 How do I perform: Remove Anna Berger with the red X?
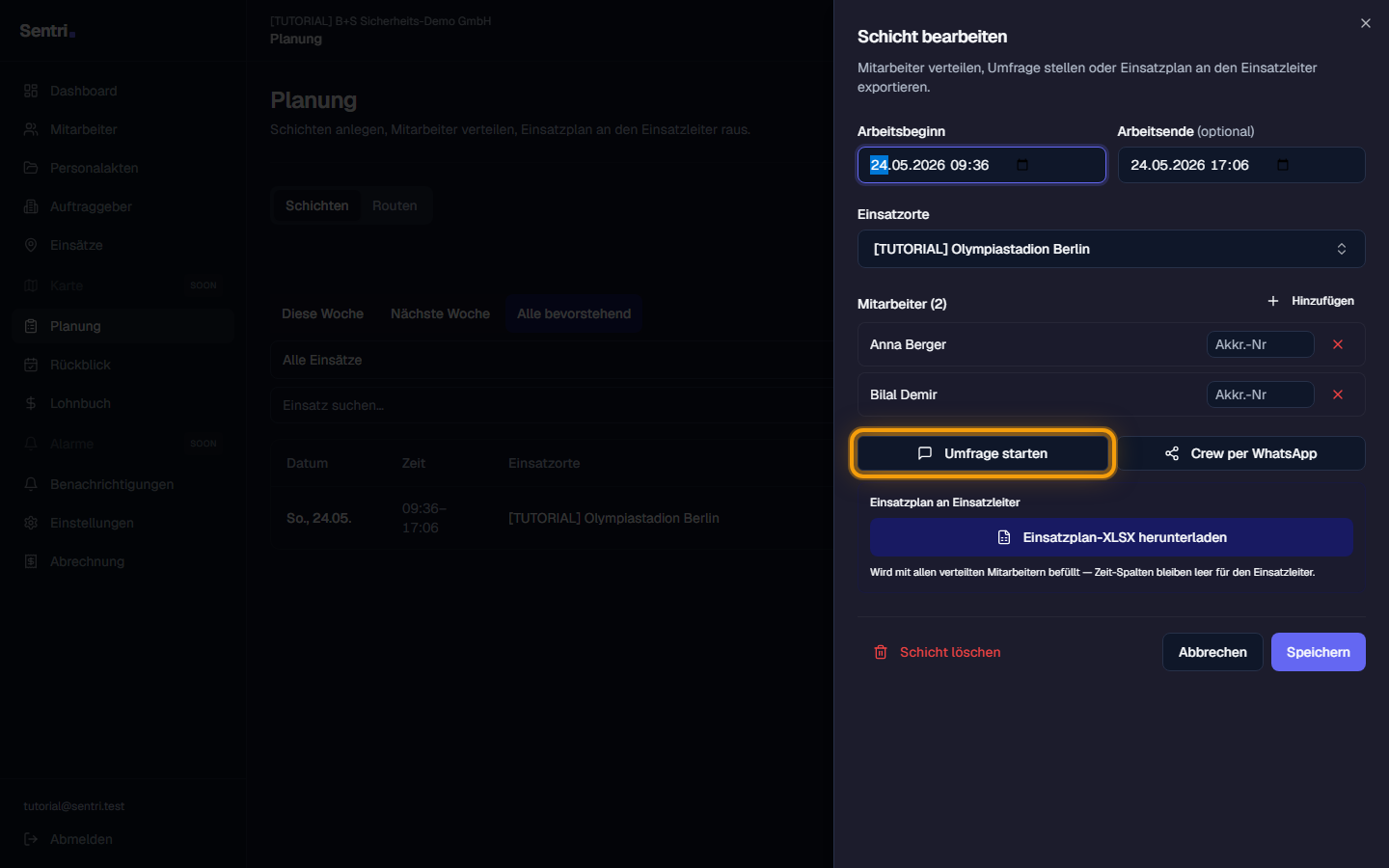click(x=1338, y=344)
